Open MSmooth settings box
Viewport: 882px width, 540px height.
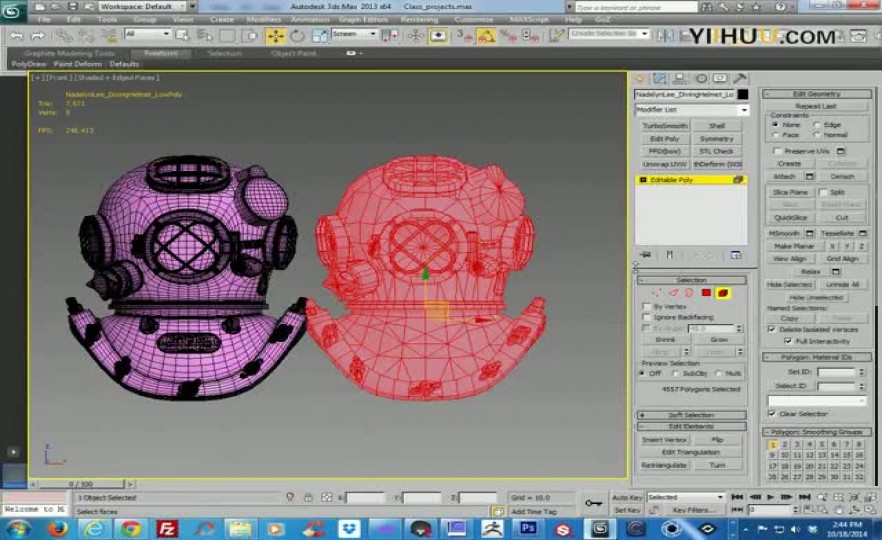(809, 233)
